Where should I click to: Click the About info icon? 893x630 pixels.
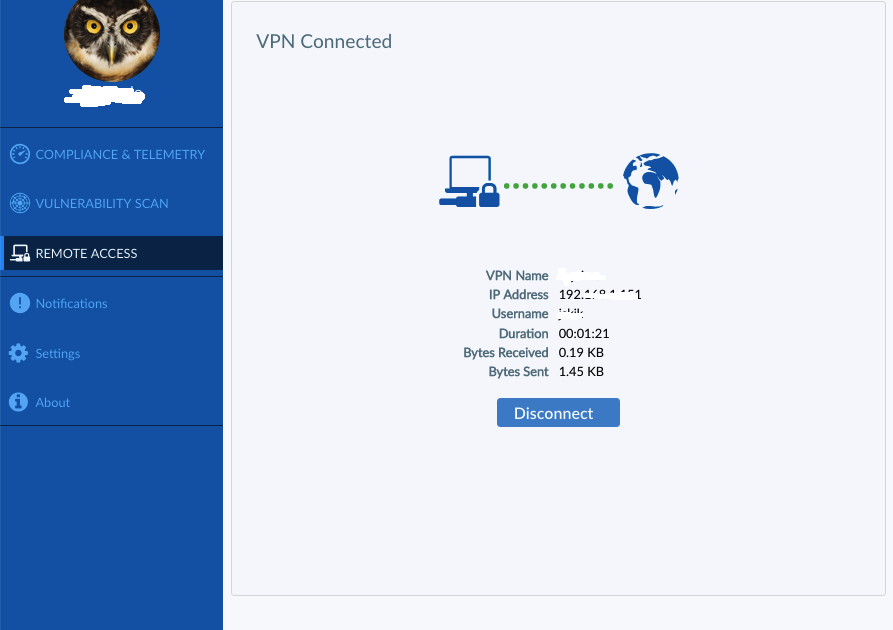(x=19, y=402)
